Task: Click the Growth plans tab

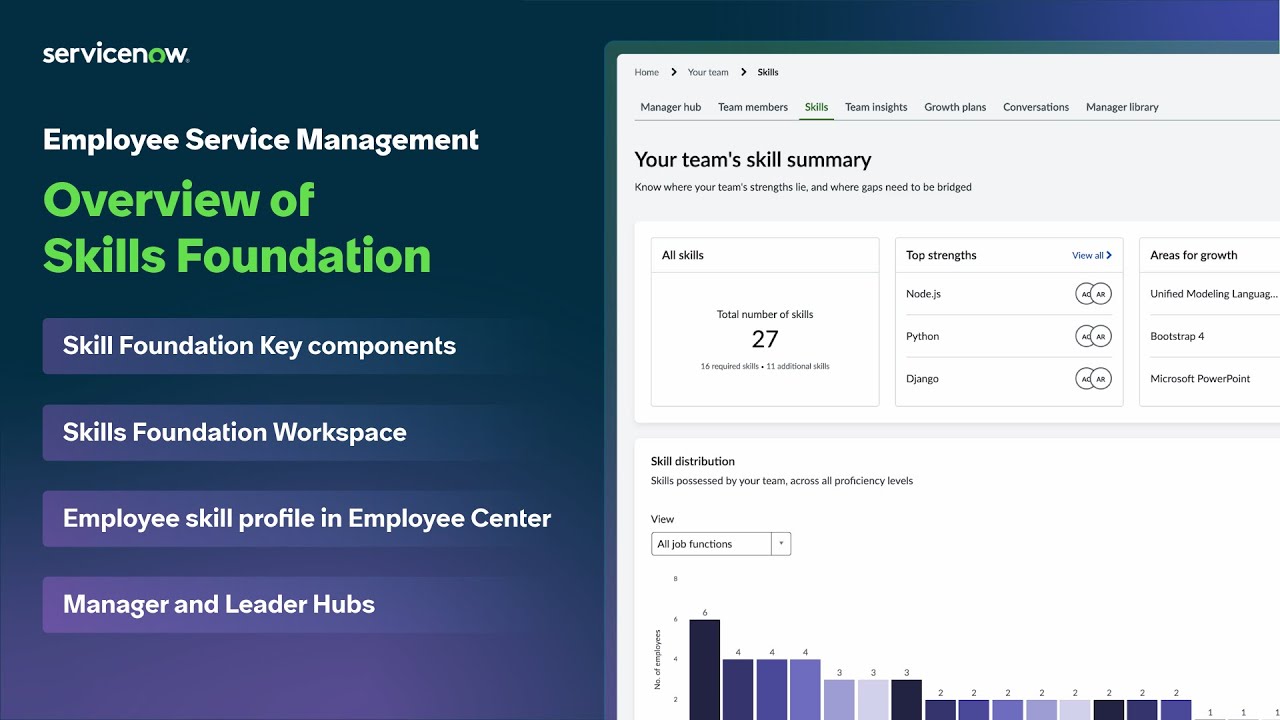Action: tap(954, 107)
